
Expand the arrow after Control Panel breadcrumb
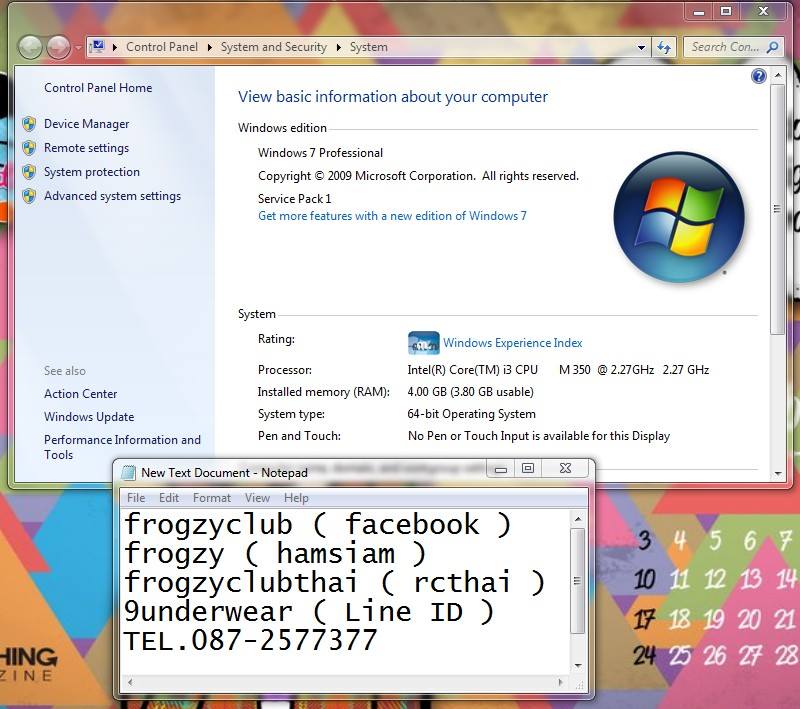tap(209, 47)
